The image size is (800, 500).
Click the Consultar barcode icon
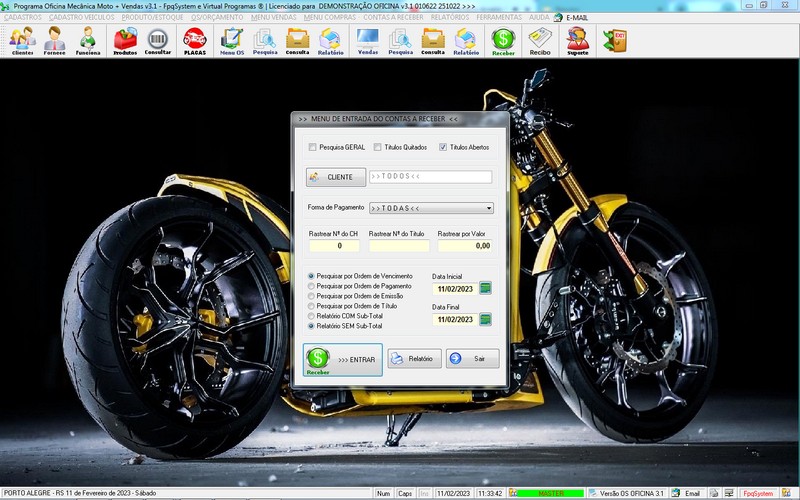tap(158, 41)
